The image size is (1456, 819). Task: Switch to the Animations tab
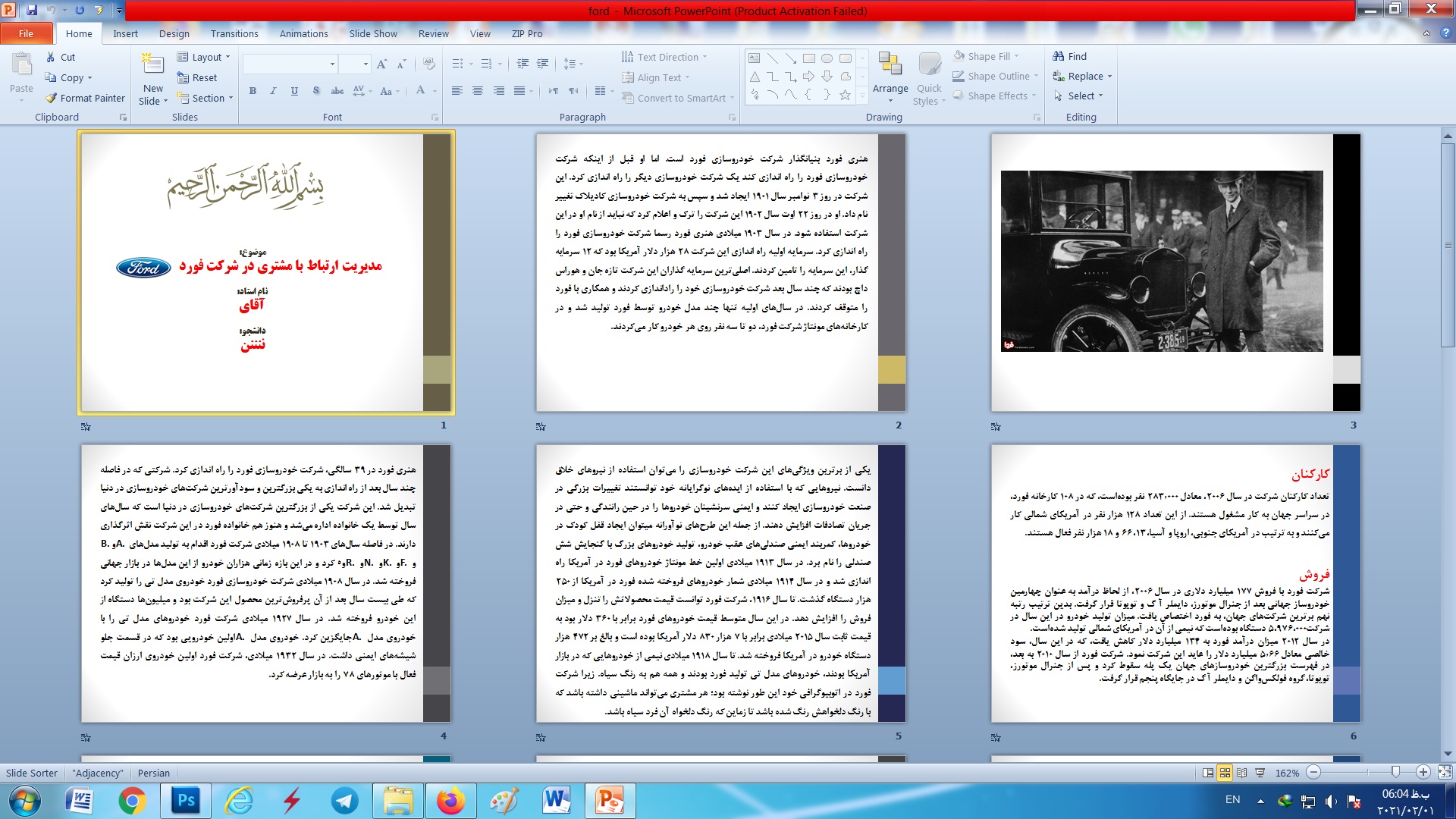pyautogui.click(x=303, y=33)
